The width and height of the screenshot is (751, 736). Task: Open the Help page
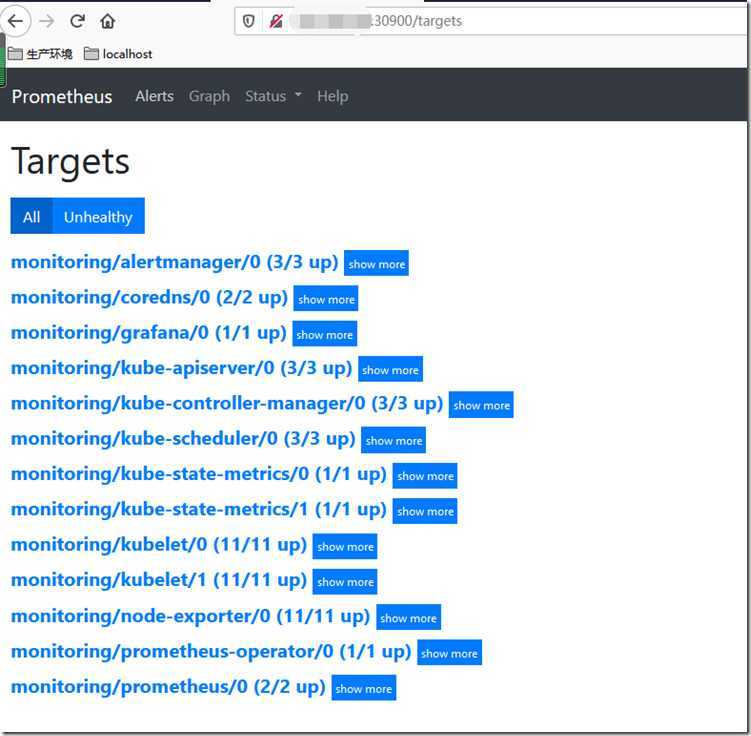pos(332,96)
